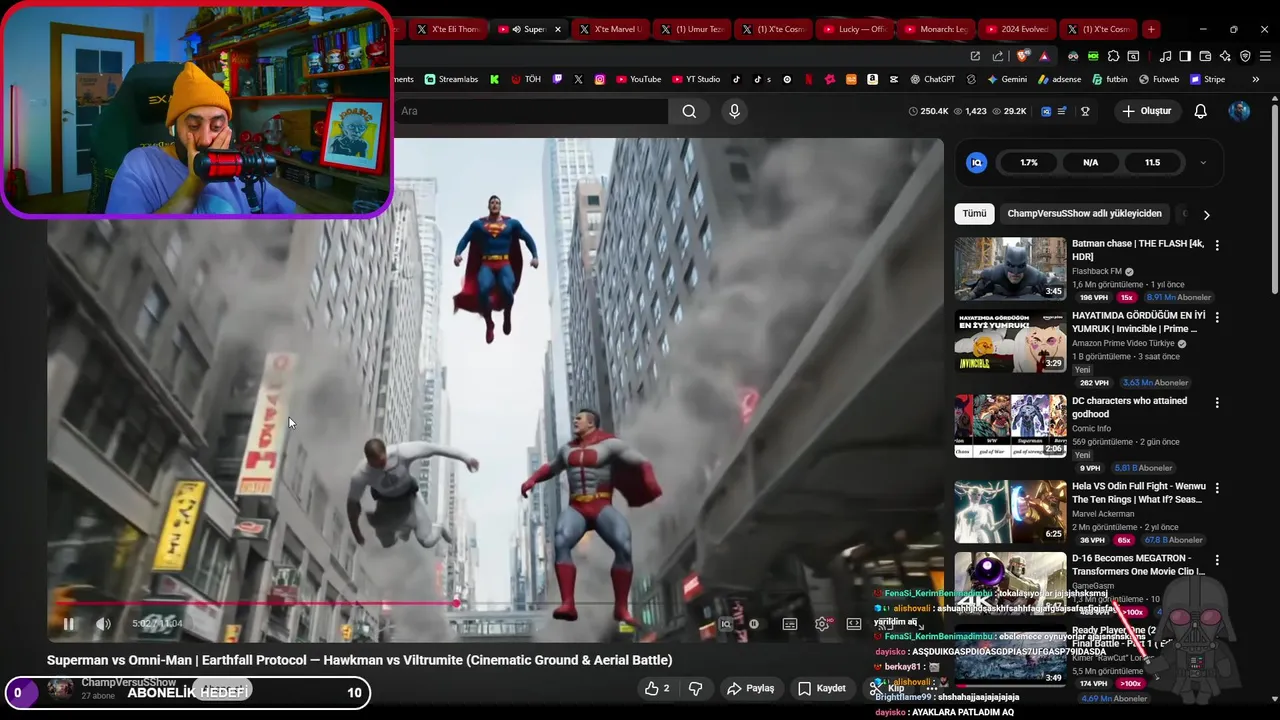Open YouTube notifications bell

pyautogui.click(x=1200, y=111)
